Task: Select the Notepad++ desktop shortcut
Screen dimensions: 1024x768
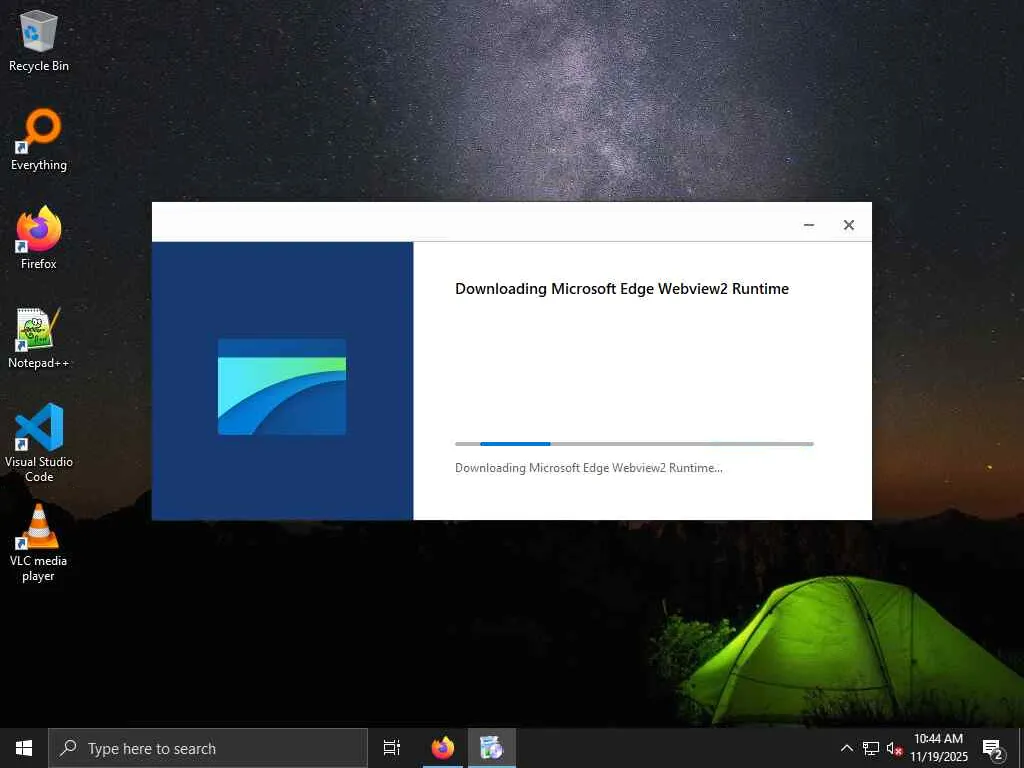Action: point(39,338)
